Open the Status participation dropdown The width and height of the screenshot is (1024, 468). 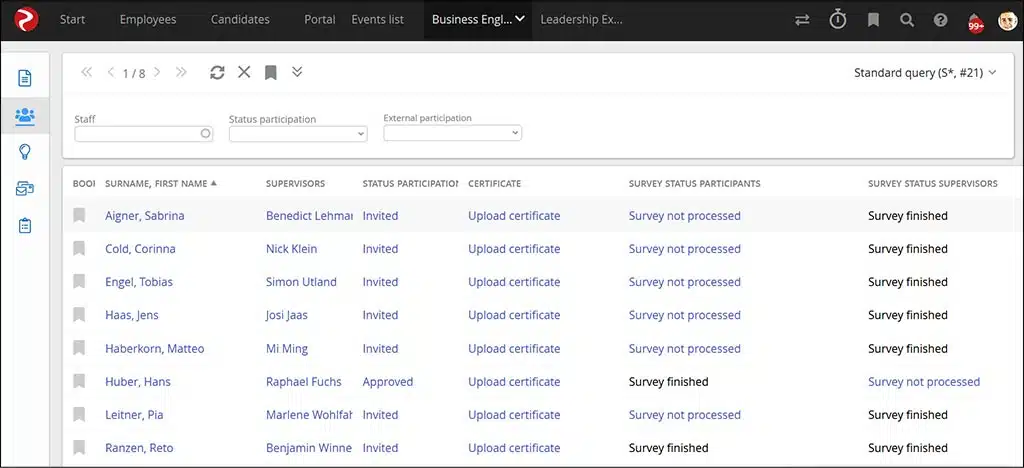[298, 134]
